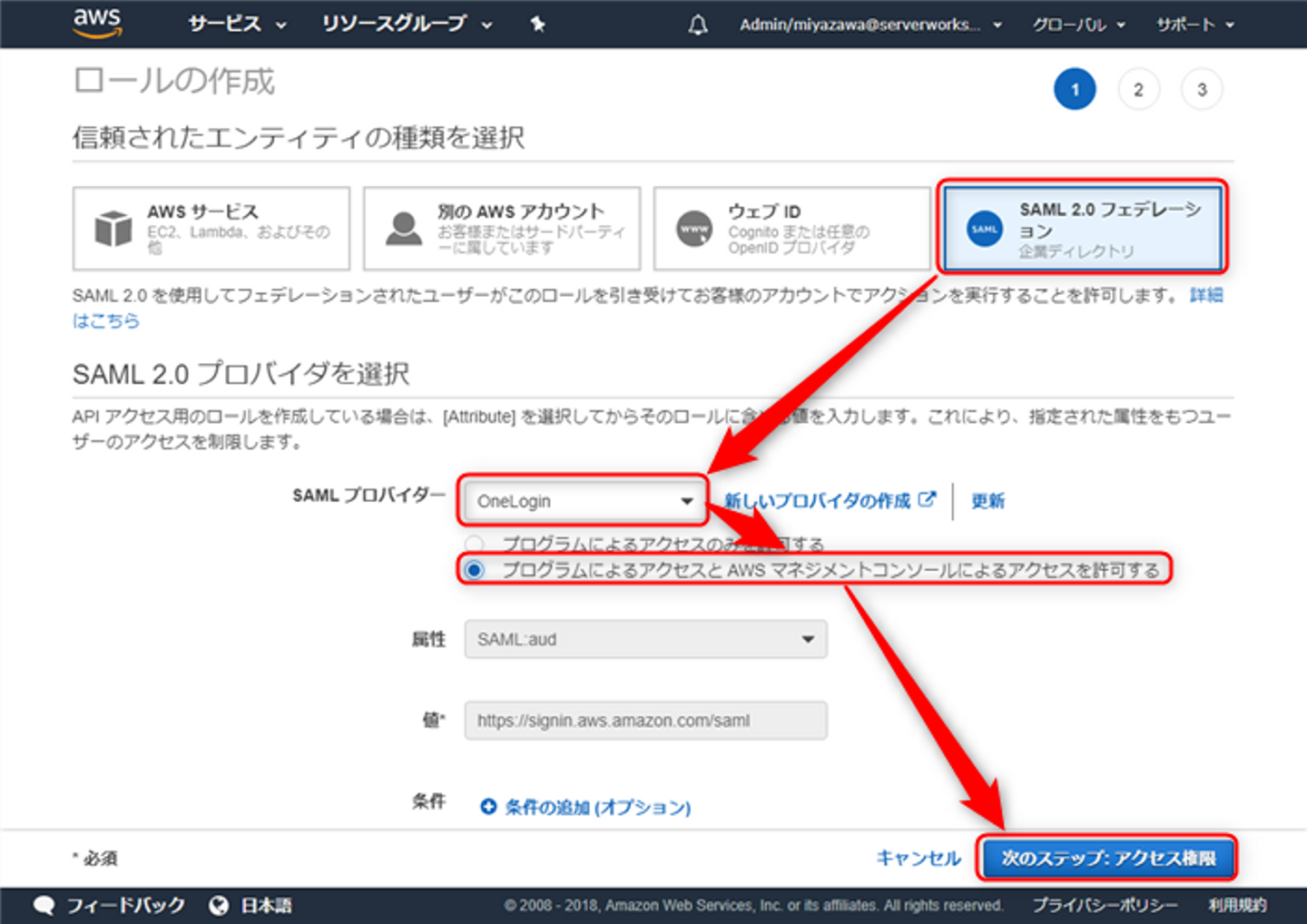Go to wizard step 2 indicator
The image size is (1307, 924).
1138,89
